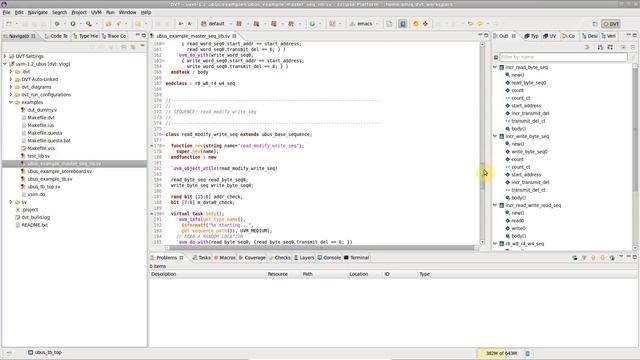The height and width of the screenshot is (360, 640).
Task: Switch to the Type Hierarchy tab
Action: click(86, 36)
